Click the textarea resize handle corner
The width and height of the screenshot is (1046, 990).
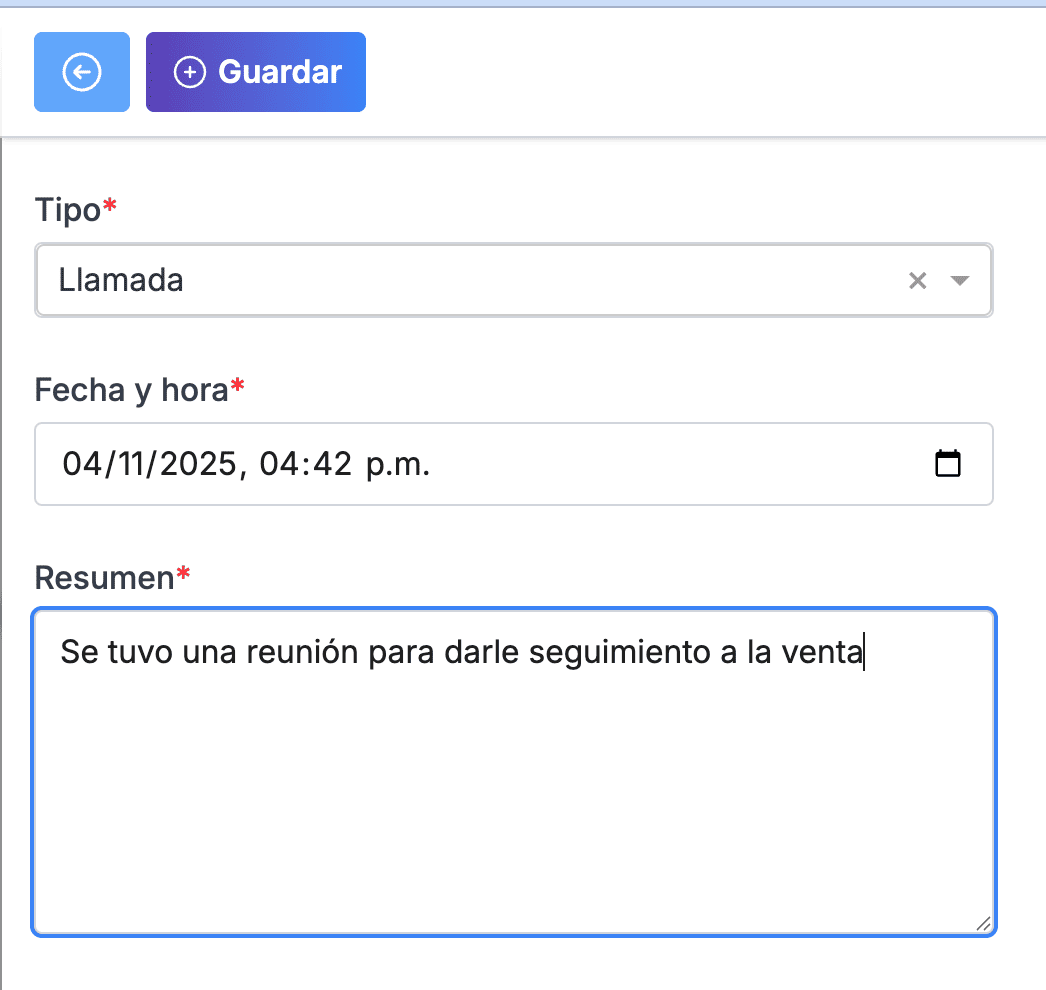click(985, 925)
